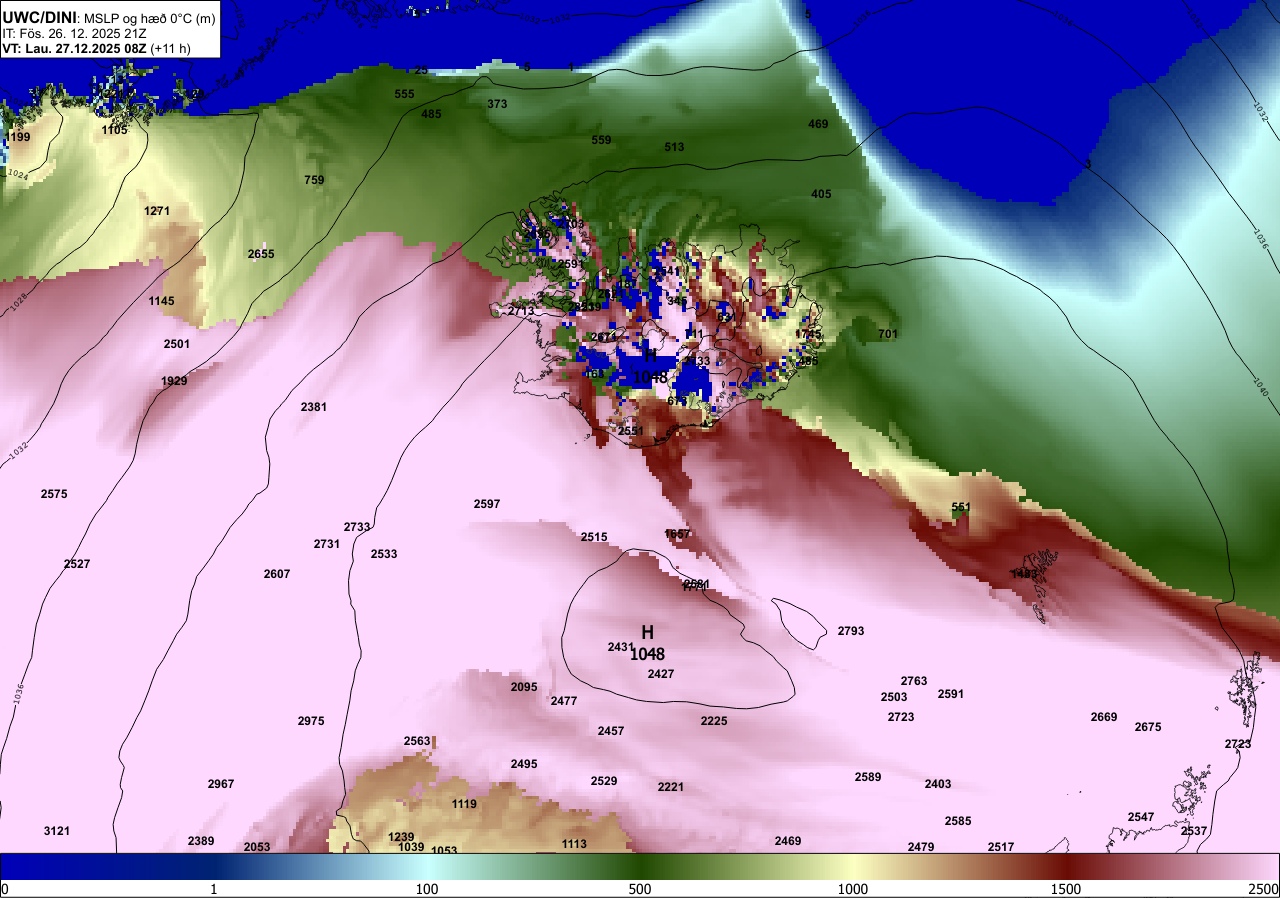Viewport: 1280px width, 898px height.
Task: Click the map value 2381
Action: pos(314,407)
